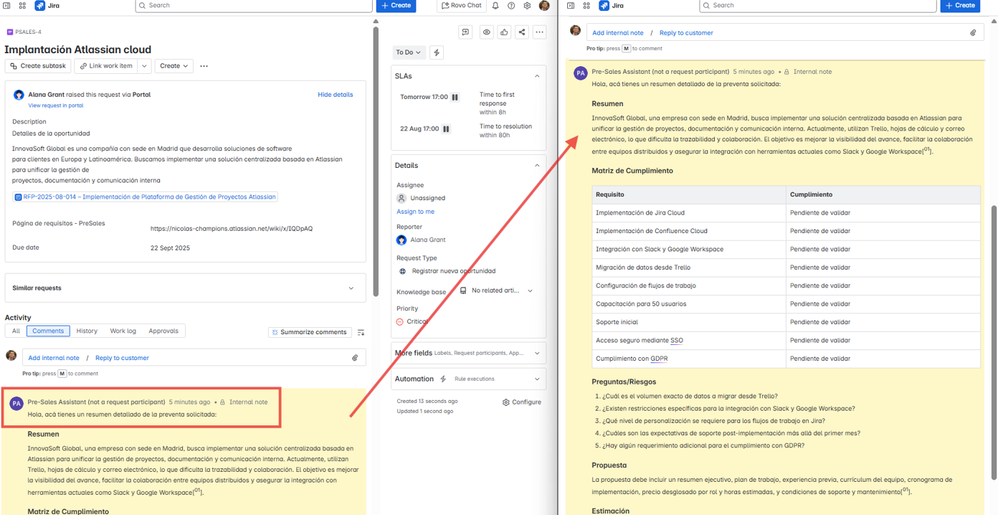Click Add internal note in the right window

point(618,32)
